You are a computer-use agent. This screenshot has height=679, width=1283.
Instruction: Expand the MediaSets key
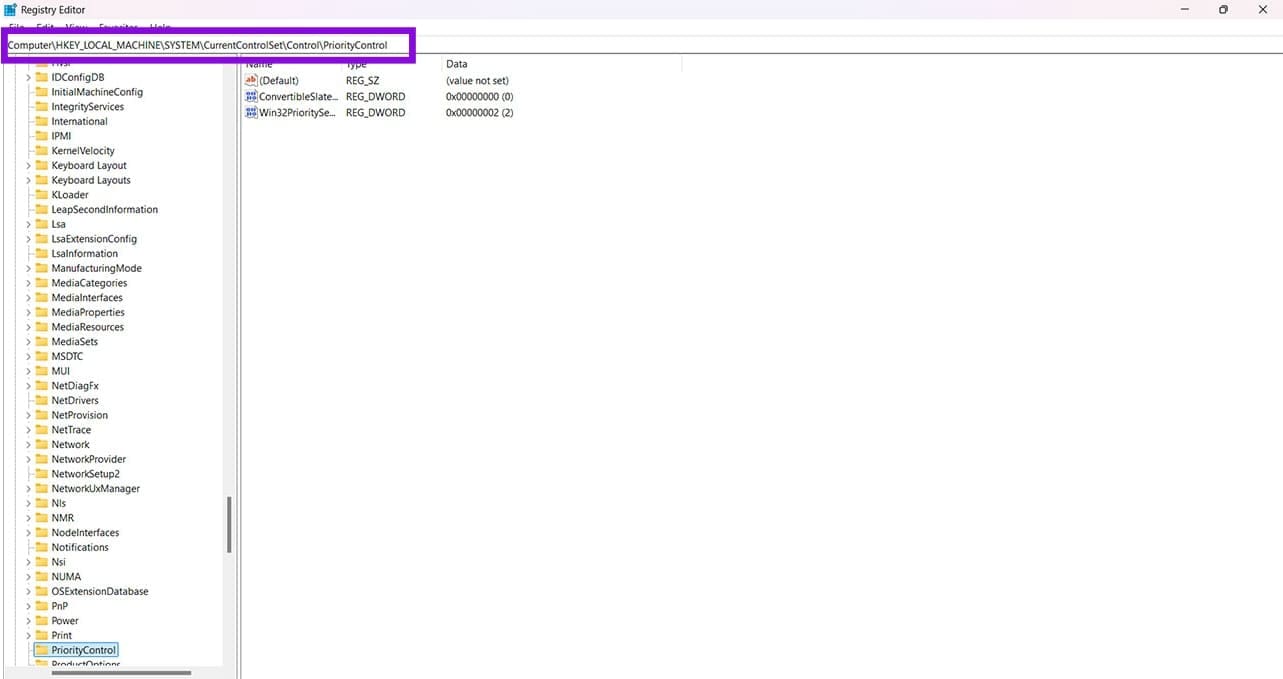(29, 342)
